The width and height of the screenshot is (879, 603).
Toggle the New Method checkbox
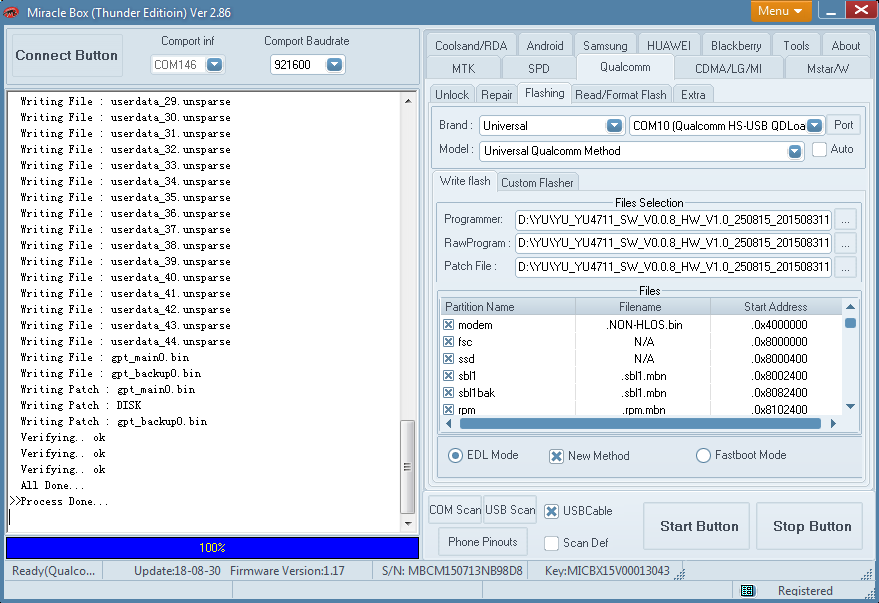pyautogui.click(x=556, y=456)
